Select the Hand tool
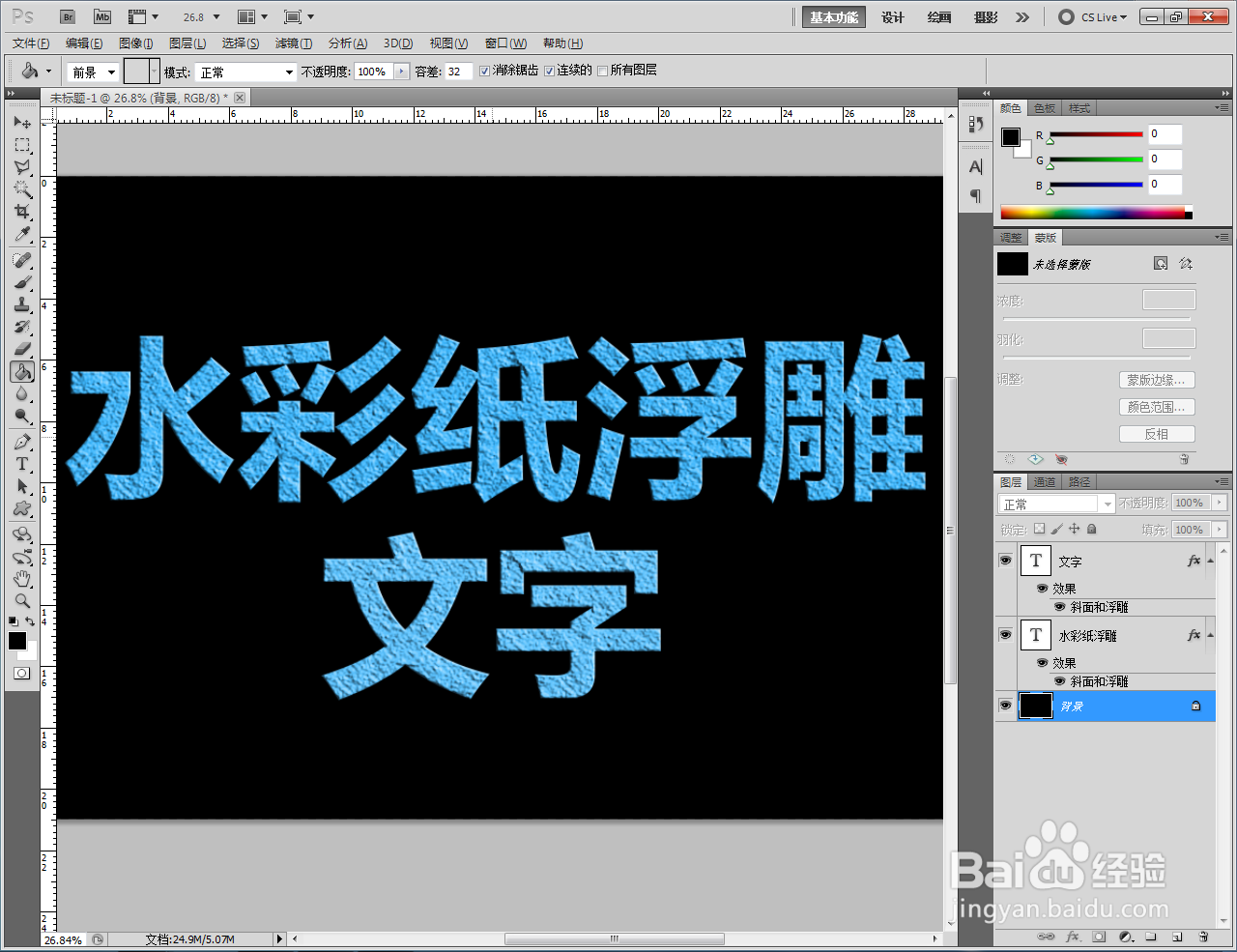The height and width of the screenshot is (952, 1237). click(x=22, y=579)
